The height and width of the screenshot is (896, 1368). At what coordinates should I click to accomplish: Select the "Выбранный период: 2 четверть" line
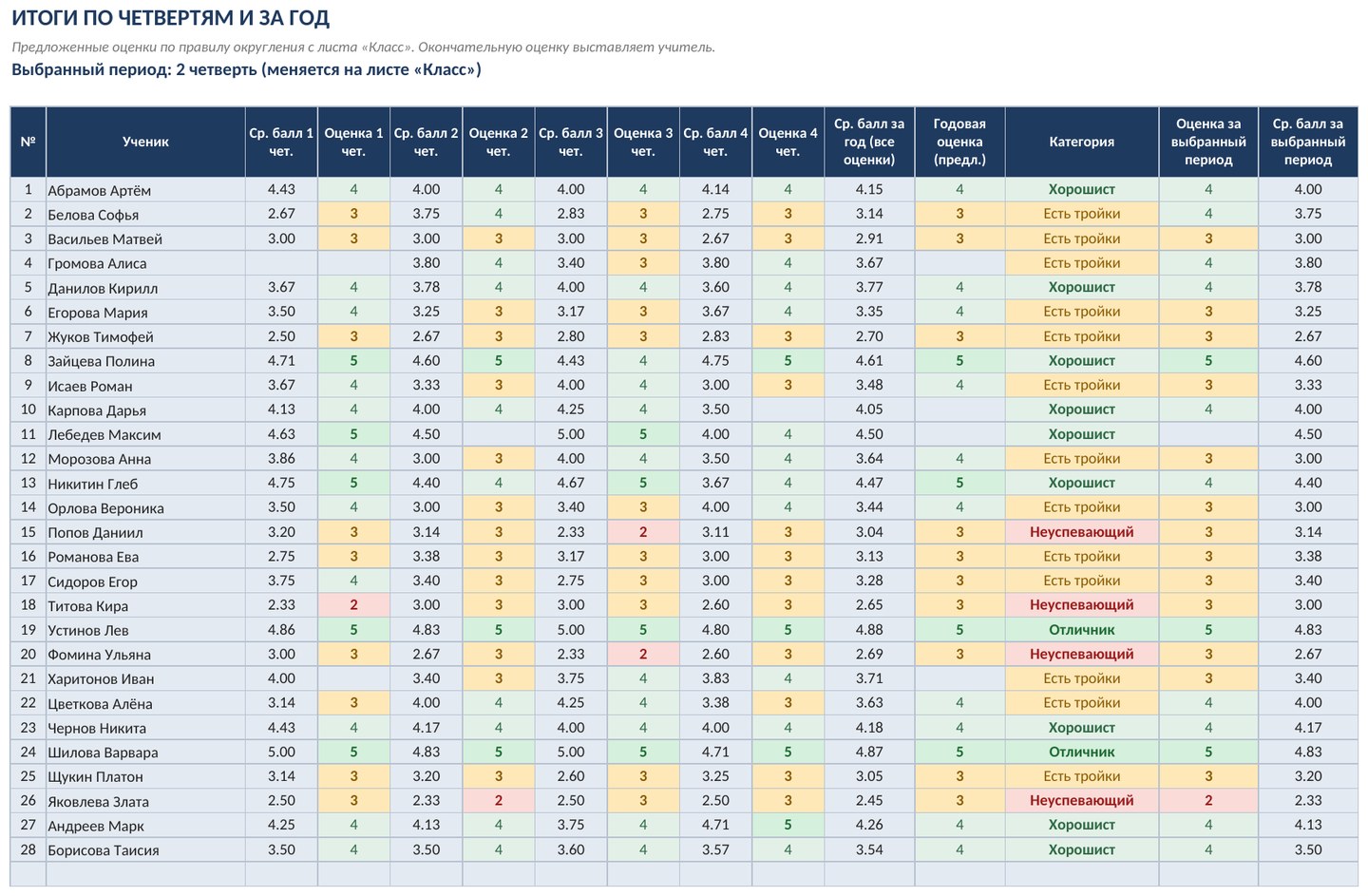click(246, 69)
